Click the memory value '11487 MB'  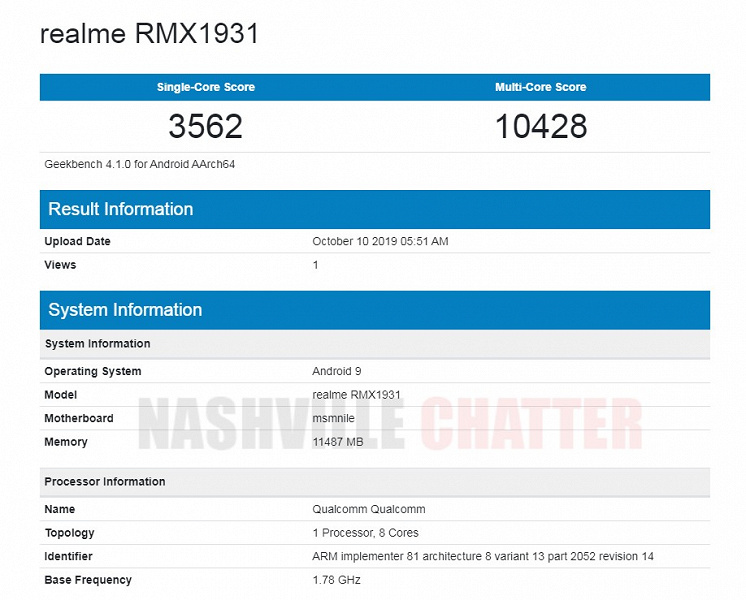pyautogui.click(x=338, y=442)
